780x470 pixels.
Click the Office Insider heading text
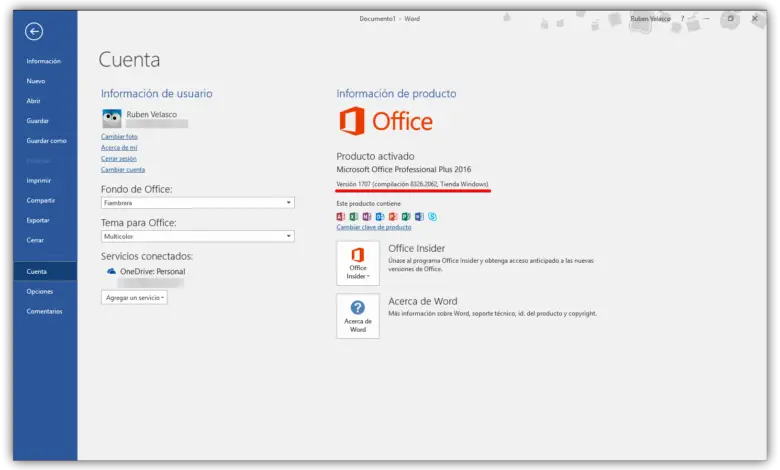pyautogui.click(x=416, y=248)
